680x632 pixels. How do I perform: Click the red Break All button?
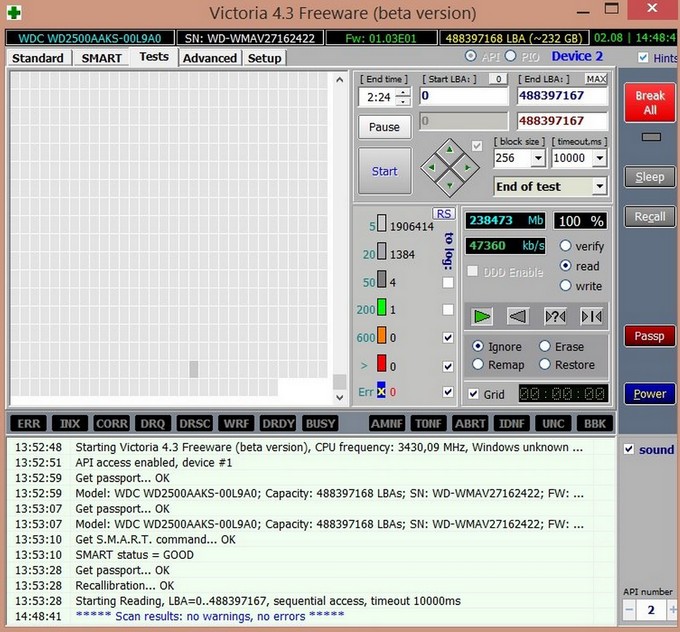coord(650,103)
